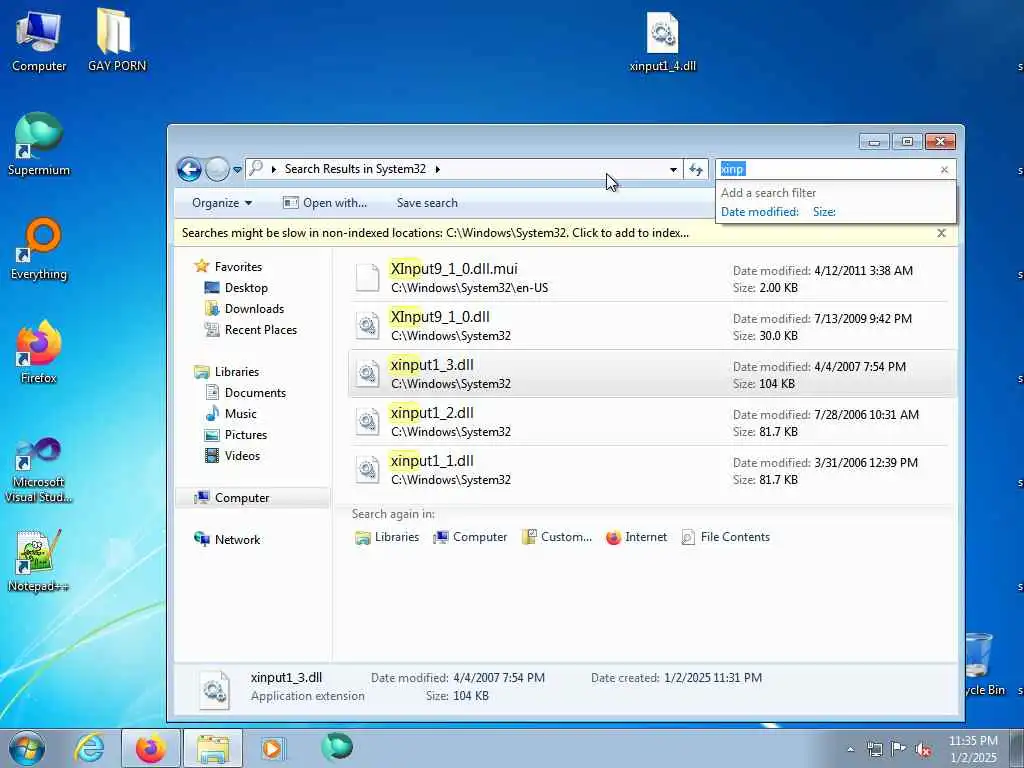This screenshot has height=768, width=1024.
Task: Click inside the xinp search field
Action: (826, 169)
